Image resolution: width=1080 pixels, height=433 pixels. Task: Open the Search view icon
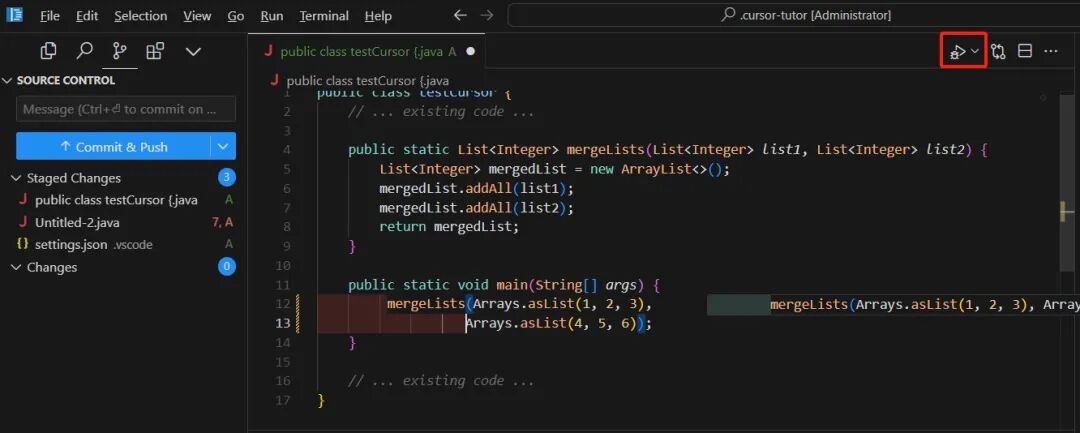[84, 51]
